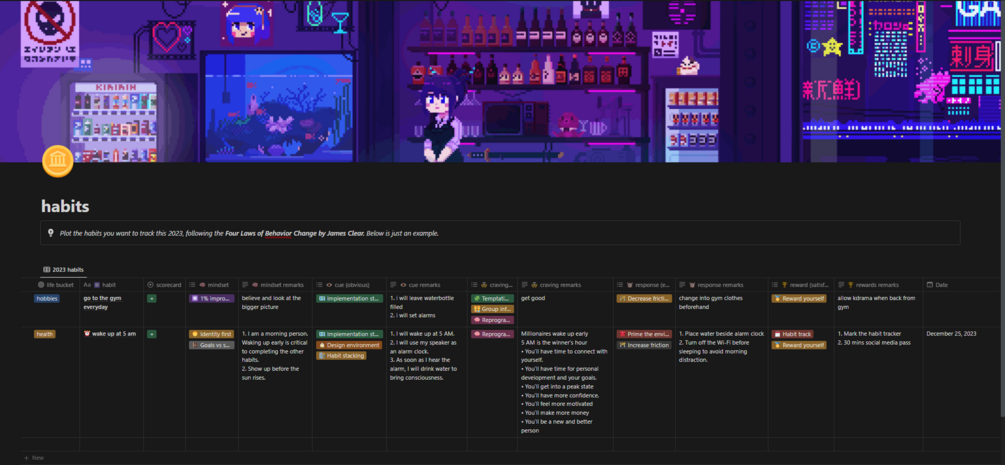The width and height of the screenshot is (1005, 465).
Task: Click the 'Habit stacking' cue tag
Action: click(x=341, y=356)
